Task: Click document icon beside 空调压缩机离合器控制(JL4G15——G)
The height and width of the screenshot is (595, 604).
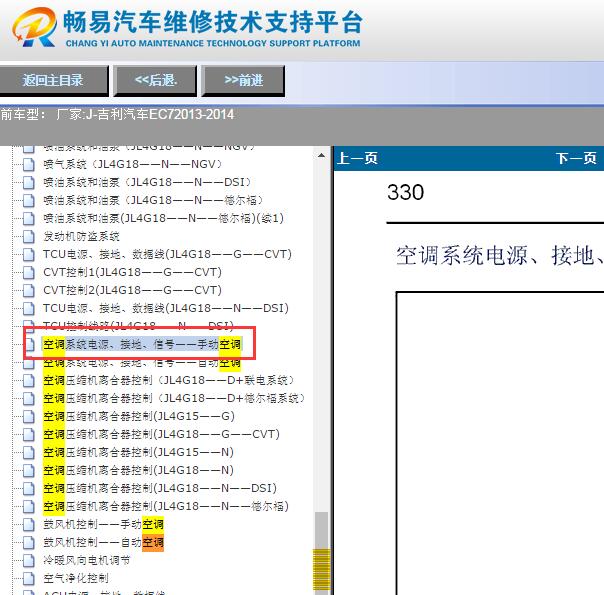Action: tap(29, 416)
